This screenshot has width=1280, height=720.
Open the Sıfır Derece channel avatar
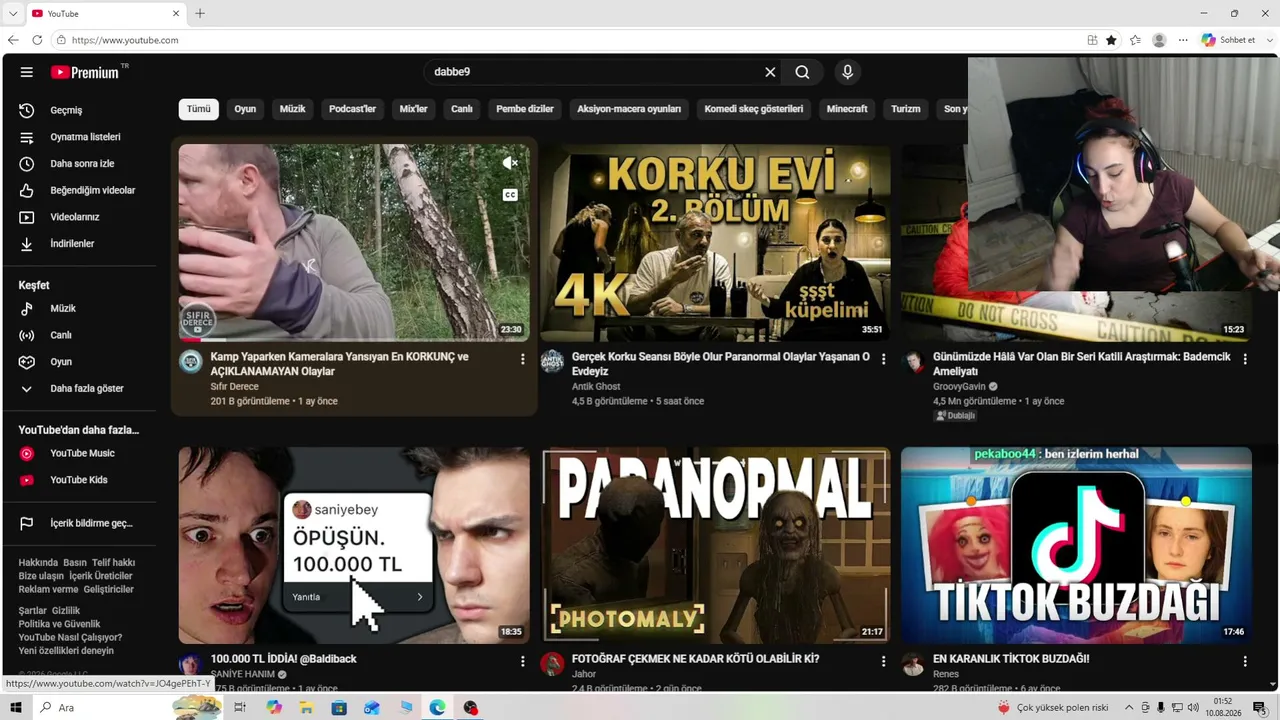click(191, 362)
